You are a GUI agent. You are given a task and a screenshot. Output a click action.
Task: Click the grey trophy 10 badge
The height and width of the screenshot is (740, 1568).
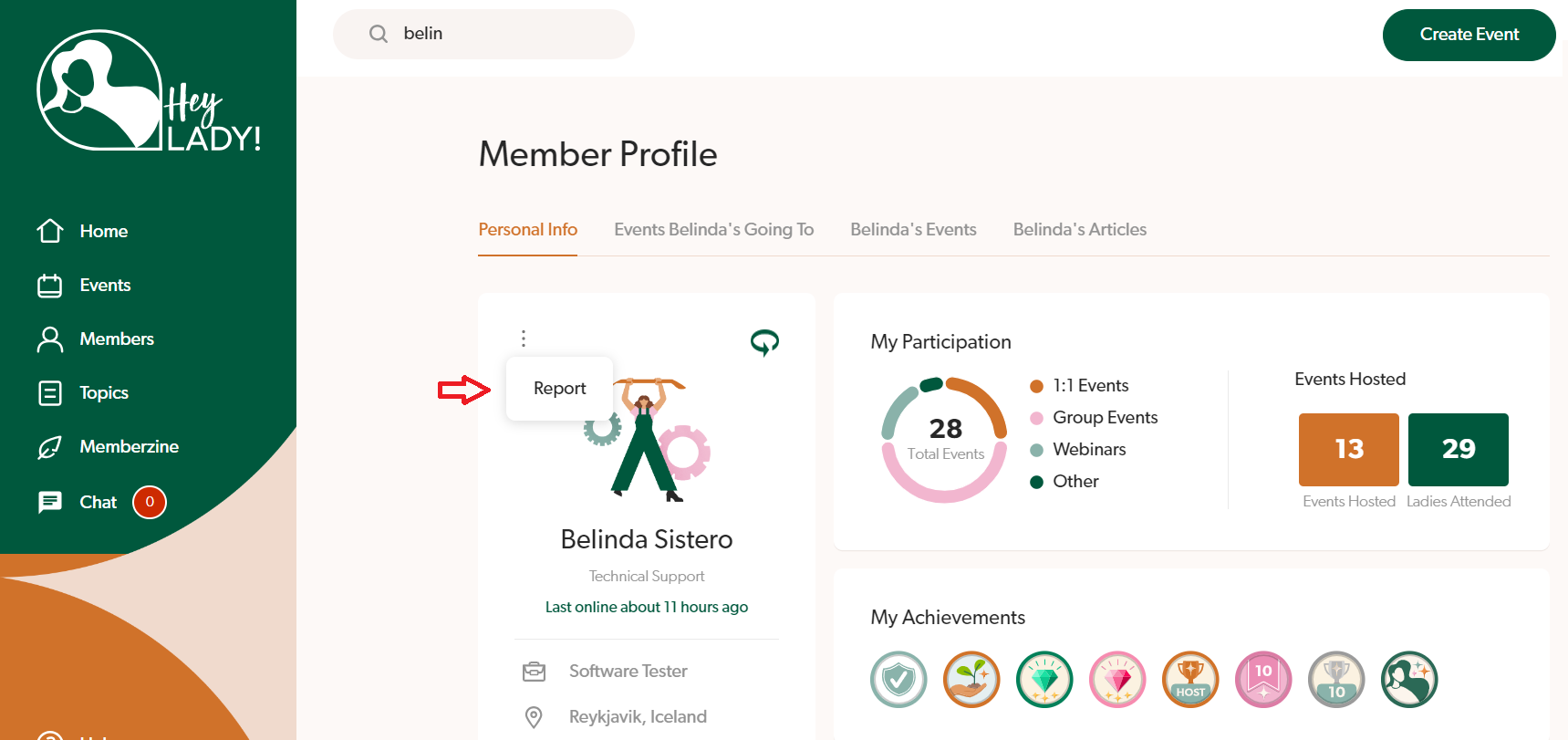(x=1336, y=680)
